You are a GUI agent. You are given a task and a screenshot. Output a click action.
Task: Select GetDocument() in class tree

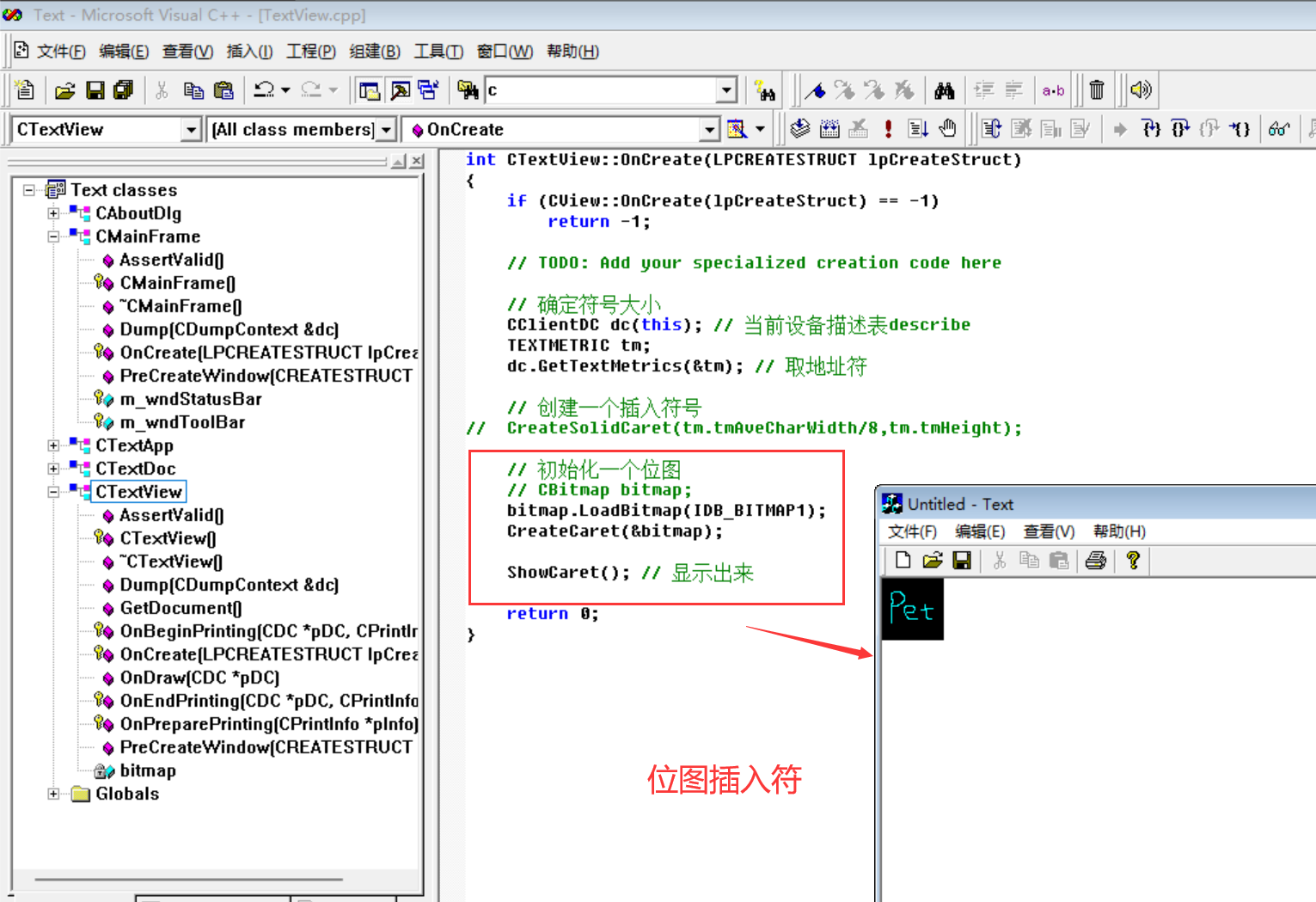(181, 608)
